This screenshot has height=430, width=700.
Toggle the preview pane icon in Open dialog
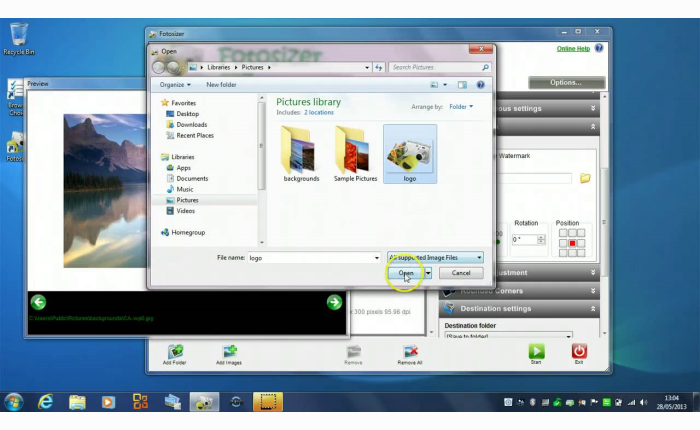pos(462,84)
